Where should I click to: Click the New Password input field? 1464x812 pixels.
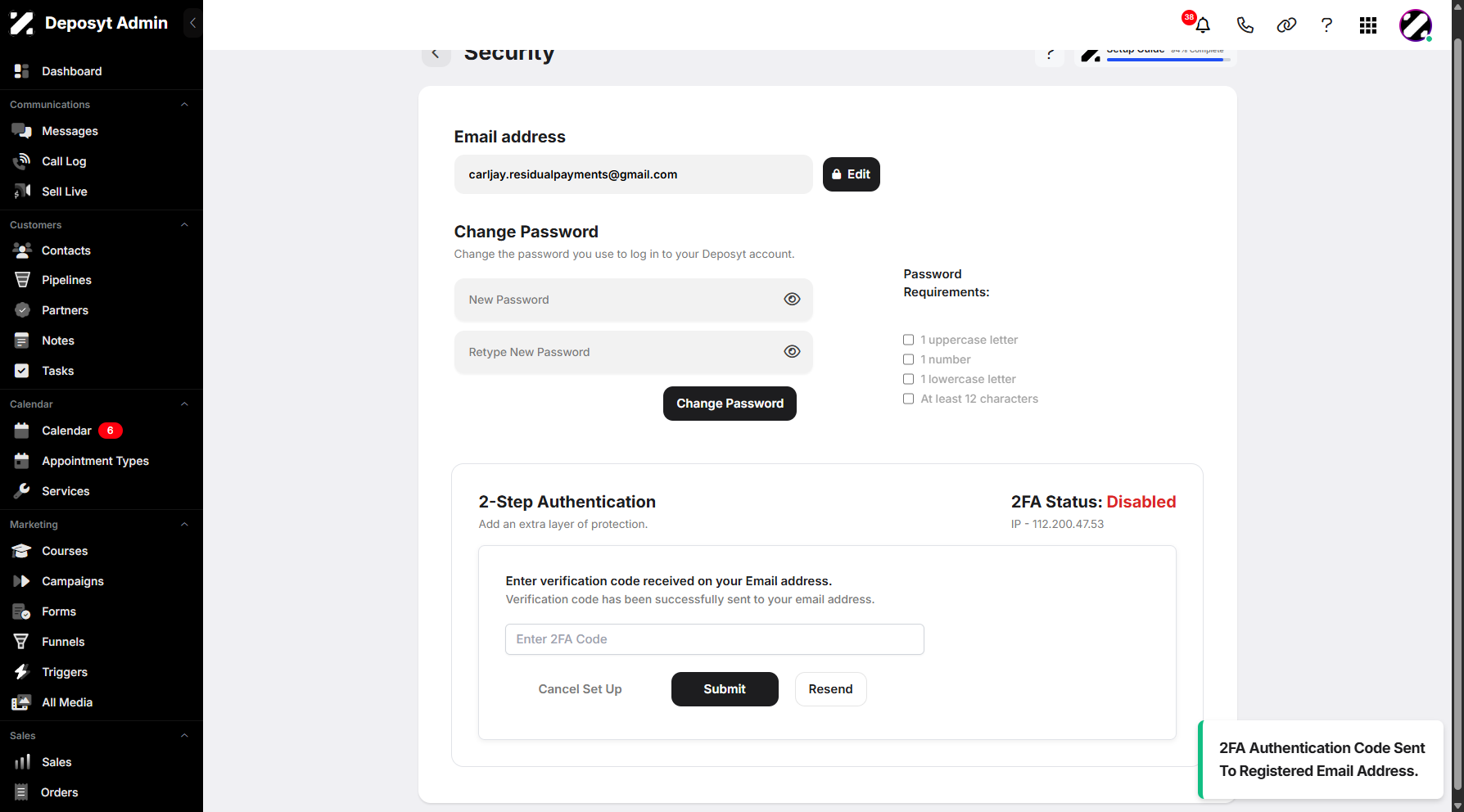coord(634,300)
